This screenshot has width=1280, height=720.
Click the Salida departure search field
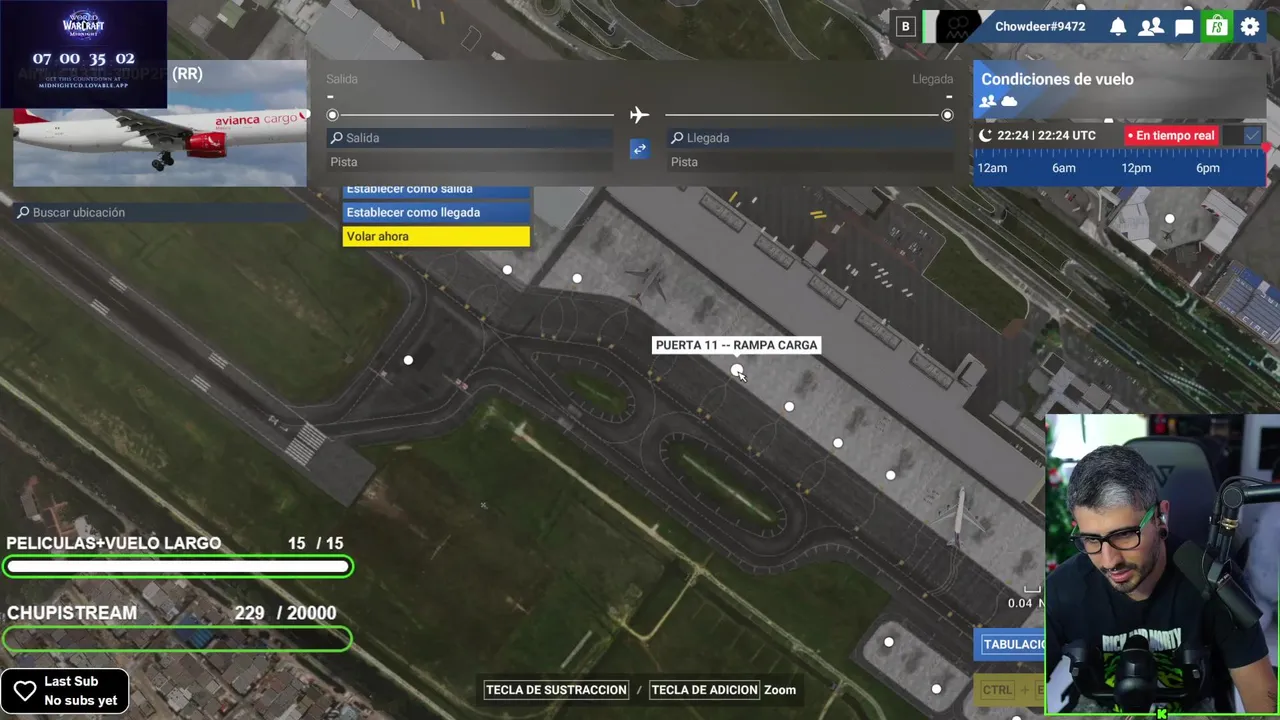[x=470, y=138]
